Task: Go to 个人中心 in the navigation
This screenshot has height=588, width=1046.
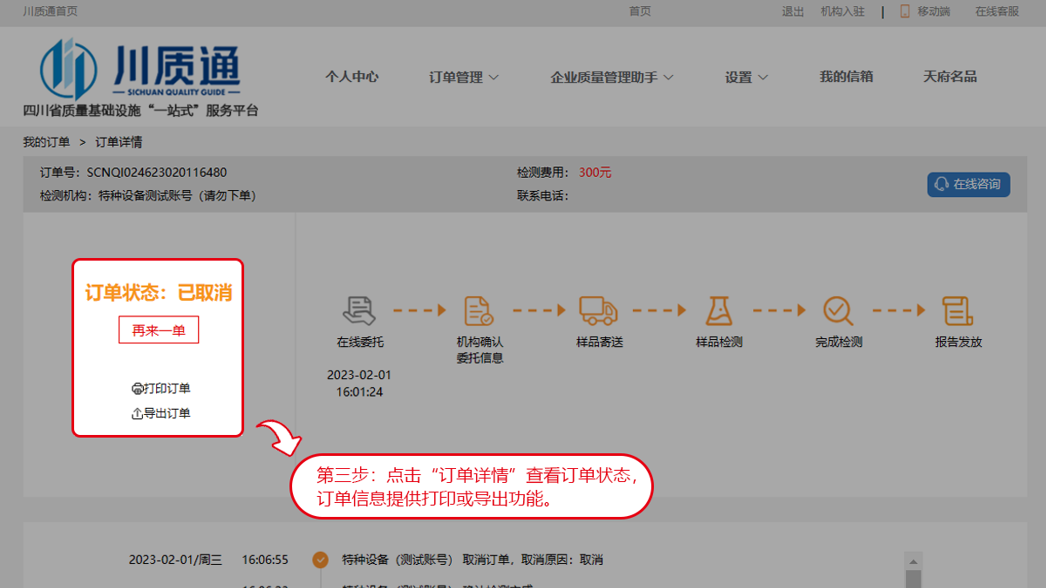Action: [352, 77]
